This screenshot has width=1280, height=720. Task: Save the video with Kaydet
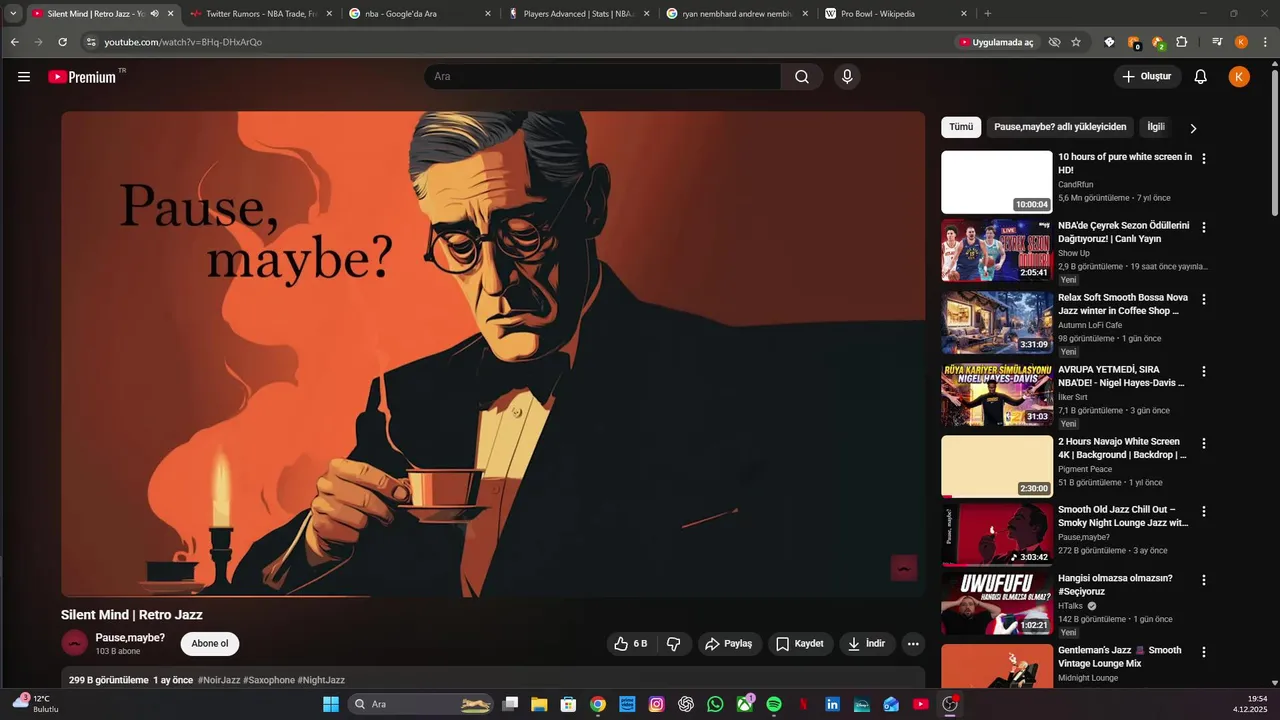(x=801, y=644)
